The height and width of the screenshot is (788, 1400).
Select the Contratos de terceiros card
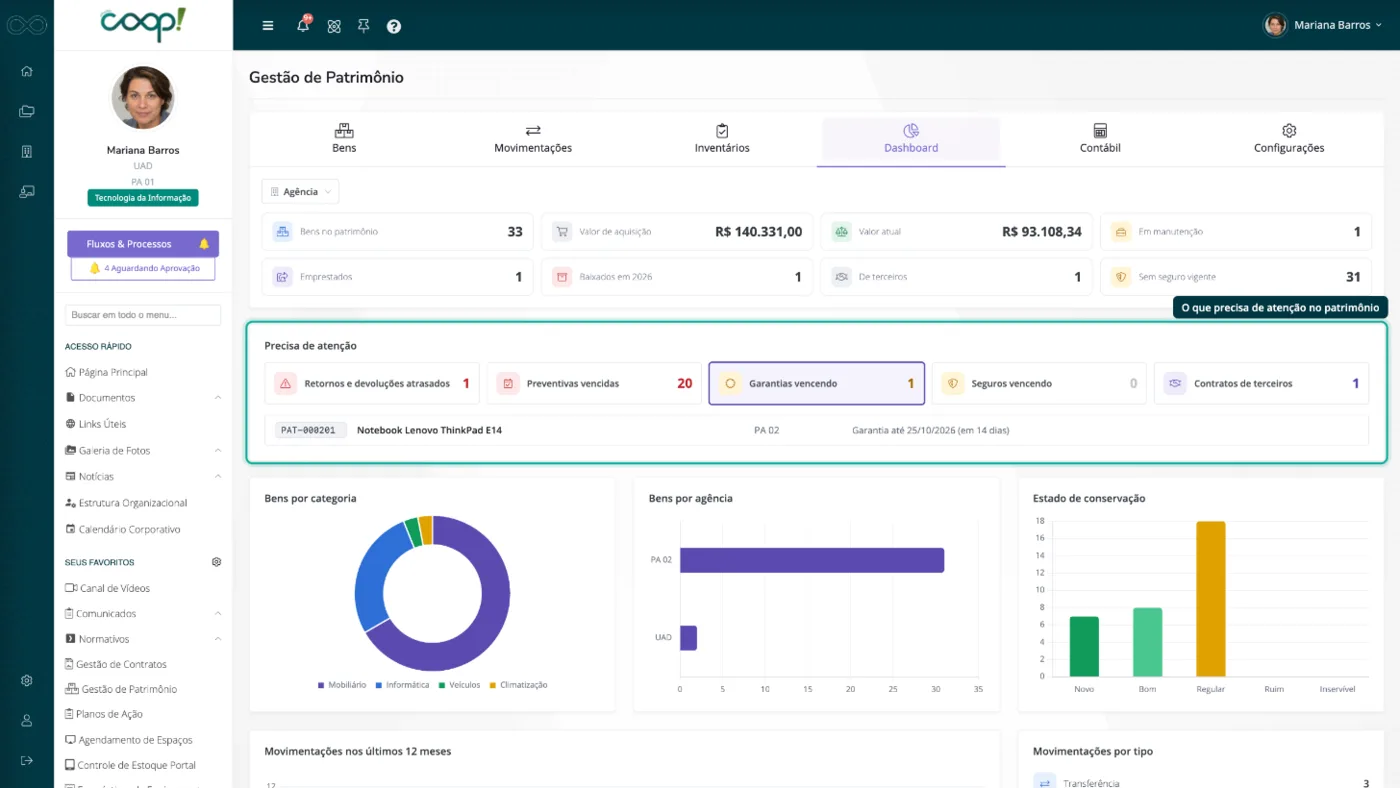(x=1261, y=384)
